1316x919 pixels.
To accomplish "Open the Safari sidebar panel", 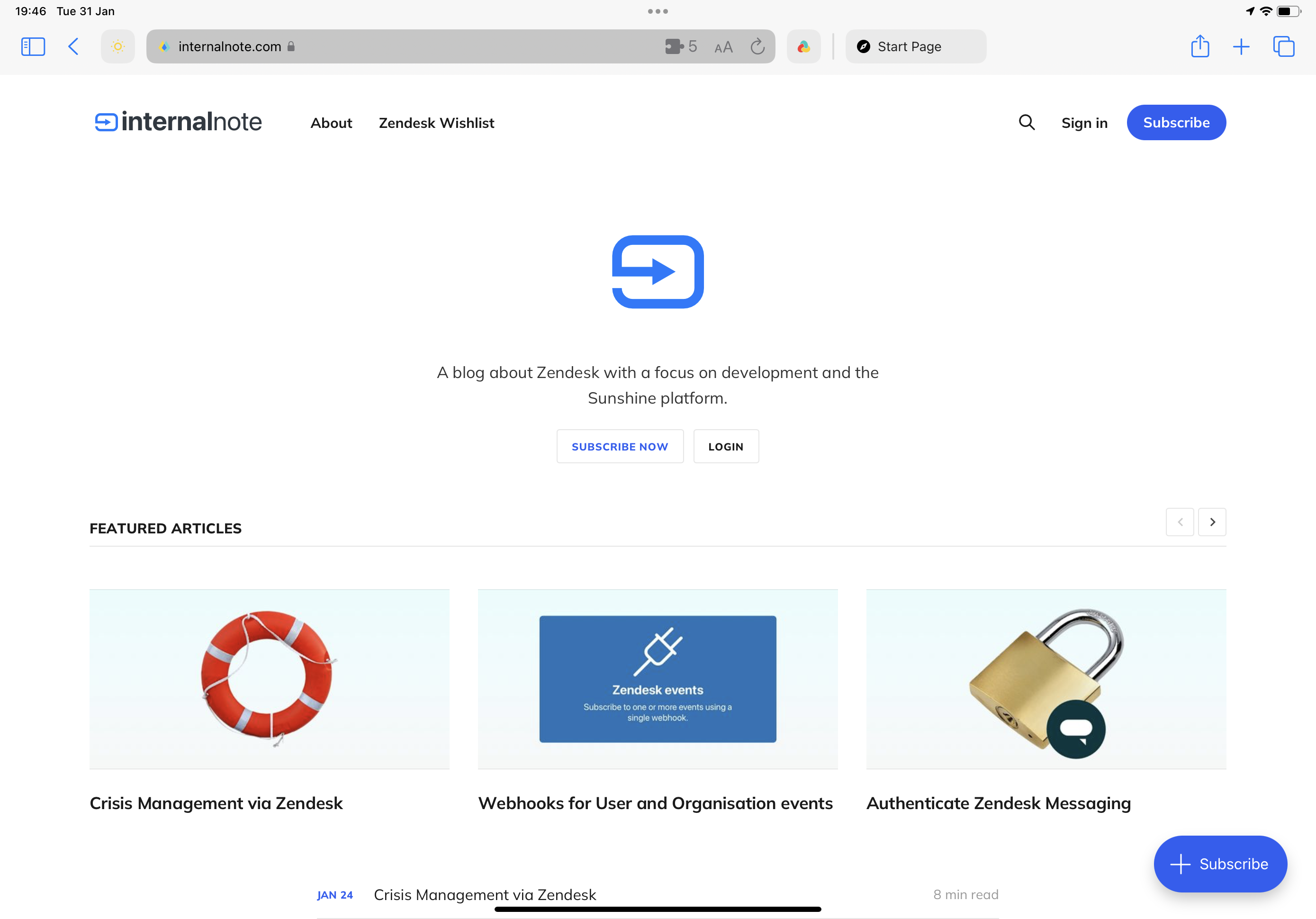I will tap(33, 46).
